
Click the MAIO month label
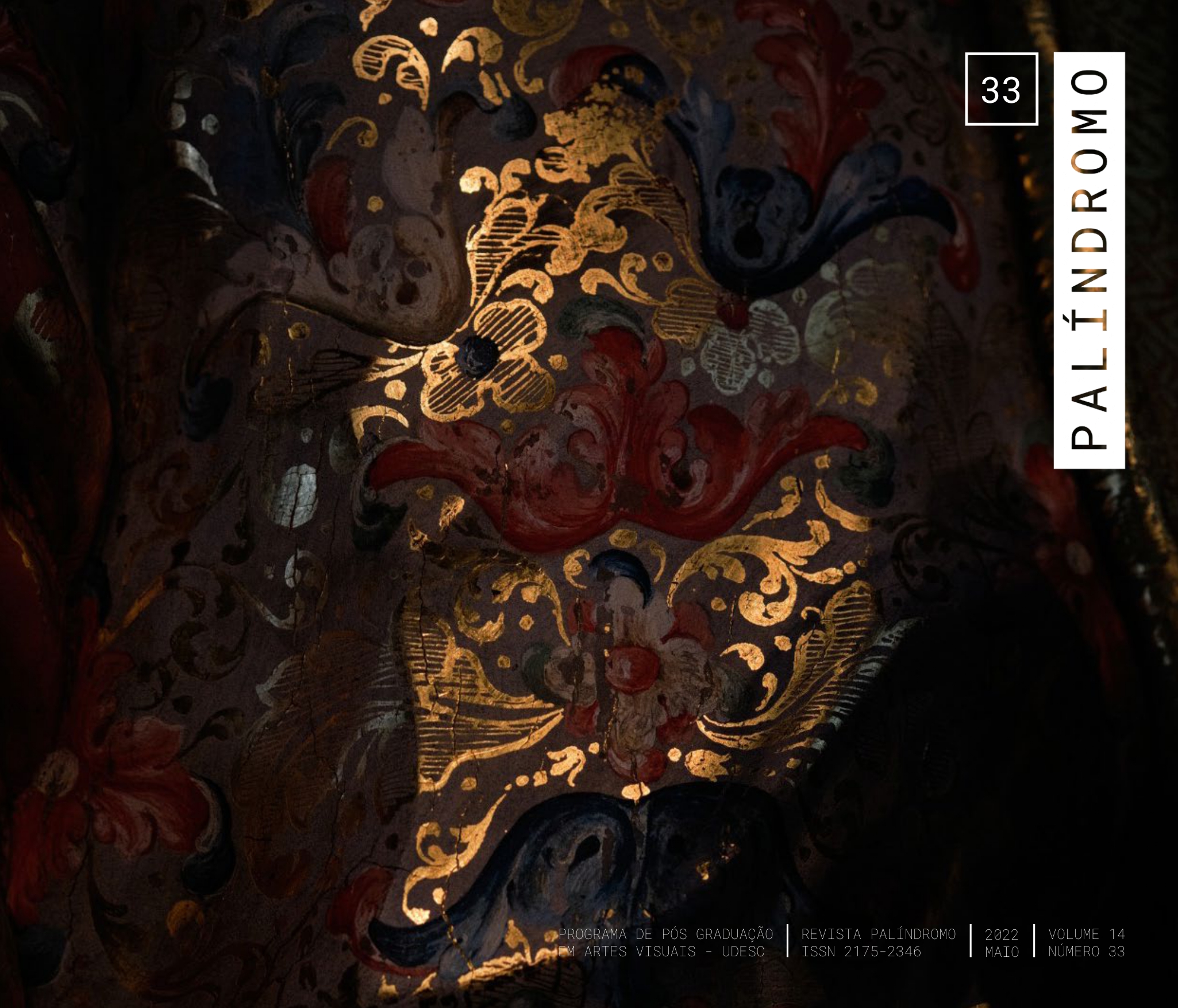point(1002,952)
